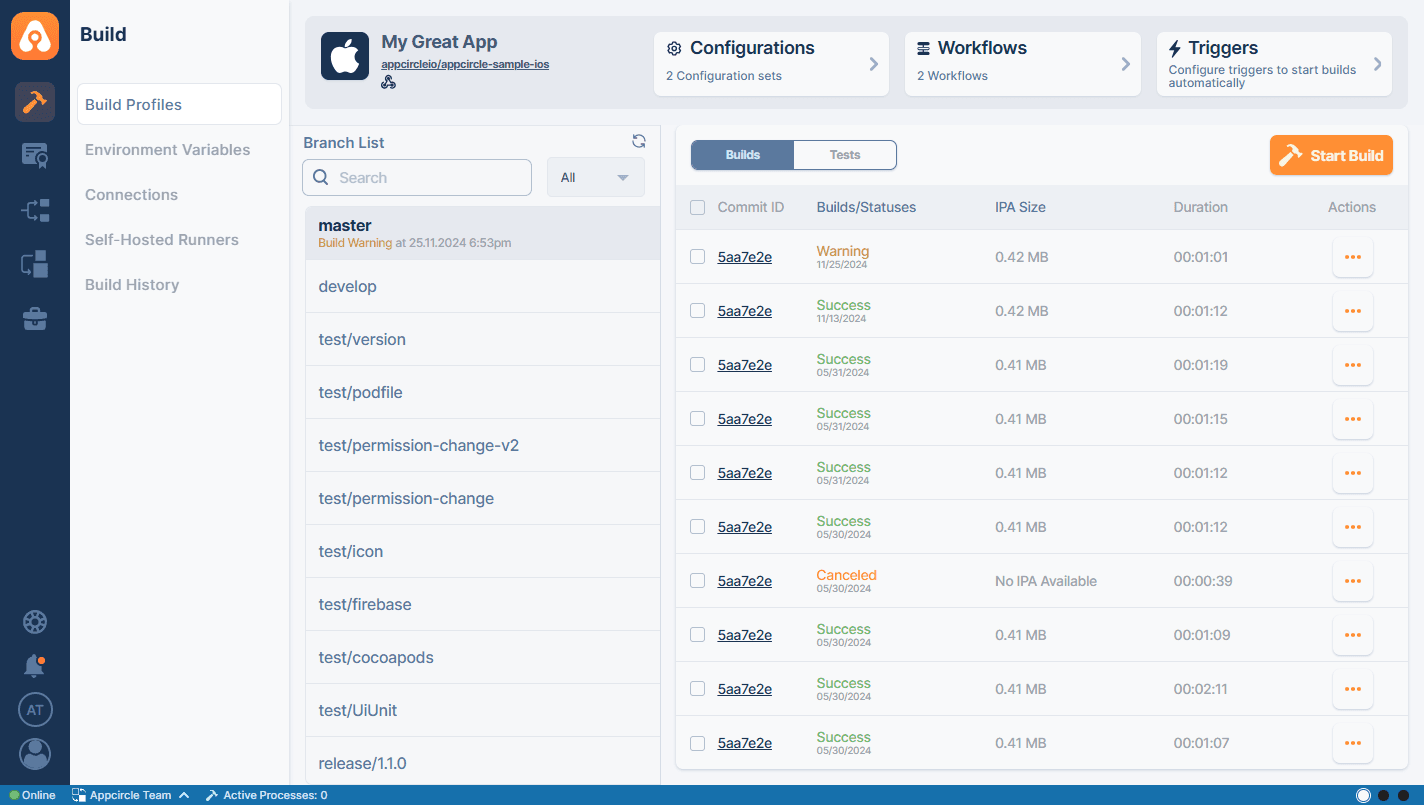This screenshot has width=1424, height=805.
Task: Open Triggers via its chevron arrow
Action: [x=1377, y=64]
